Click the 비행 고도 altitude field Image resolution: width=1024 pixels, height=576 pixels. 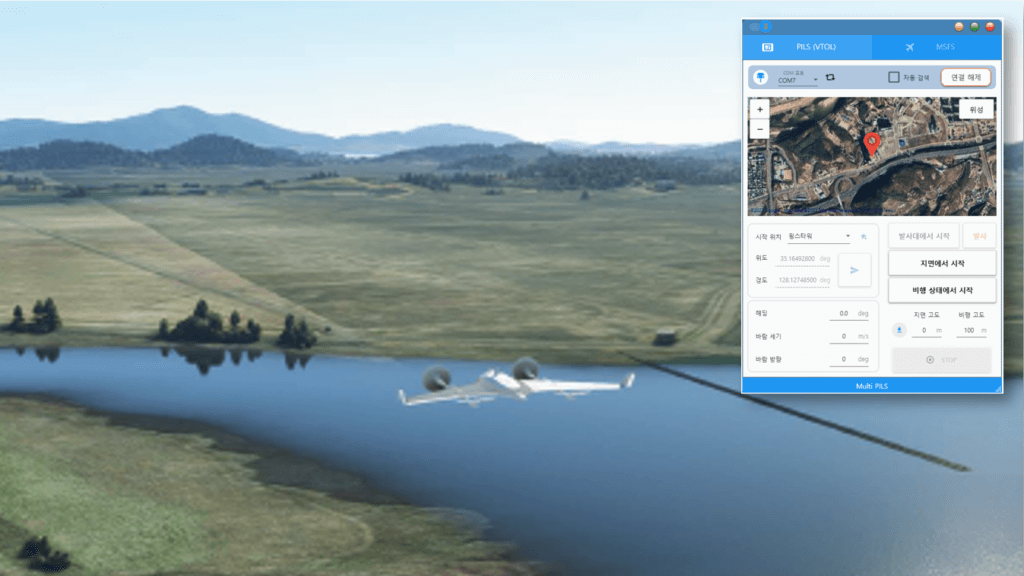[966, 330]
